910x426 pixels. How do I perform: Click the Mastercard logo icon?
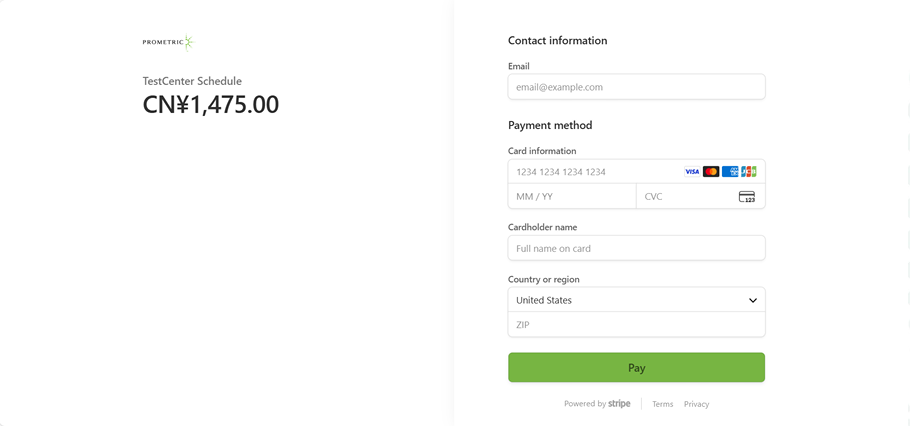[711, 172]
